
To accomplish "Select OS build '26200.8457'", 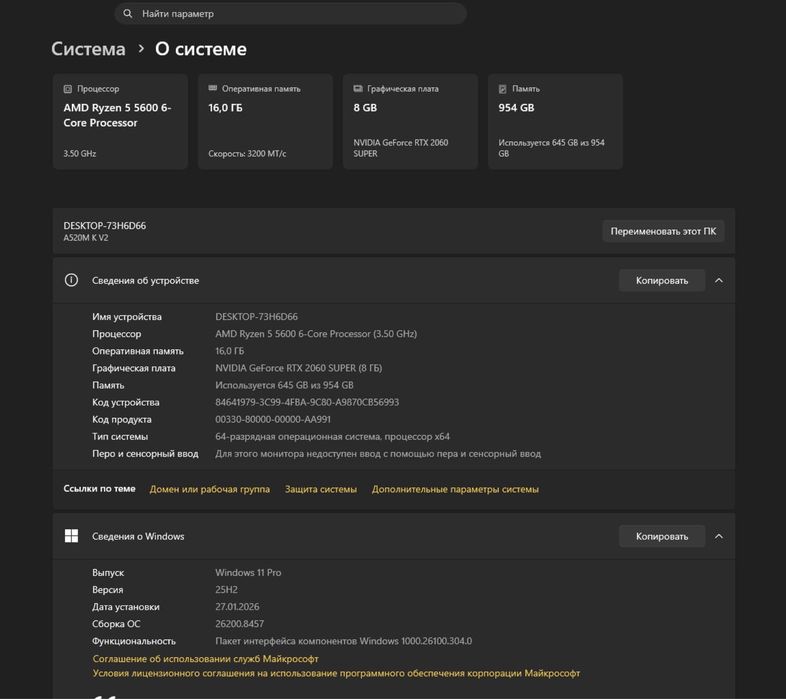I will pyautogui.click(x=239, y=624).
